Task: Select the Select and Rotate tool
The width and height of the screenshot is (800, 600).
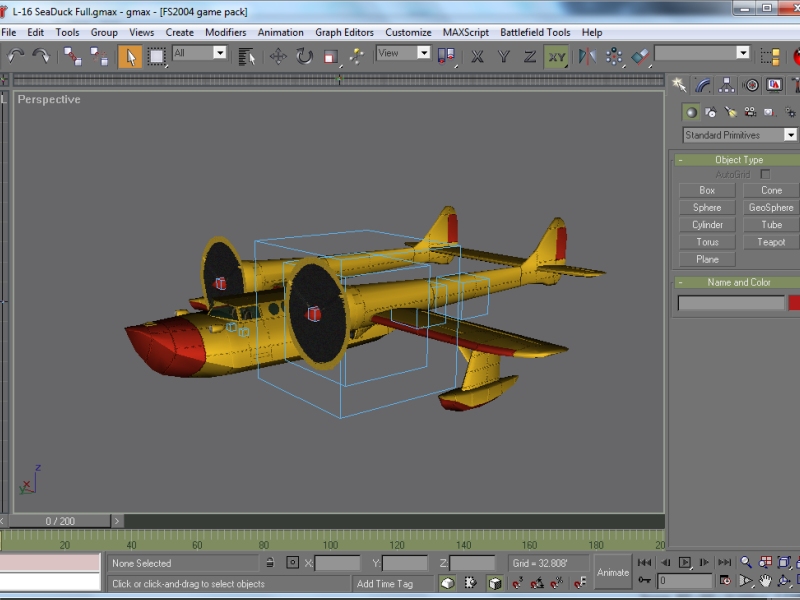Action: click(304, 56)
